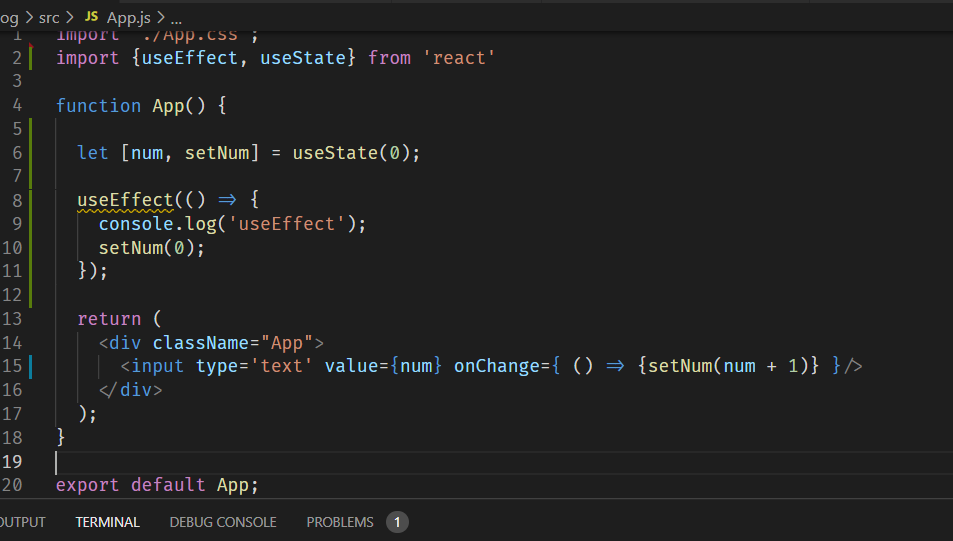Click 'setNum(num + 1)' in the input

click(x=728, y=366)
